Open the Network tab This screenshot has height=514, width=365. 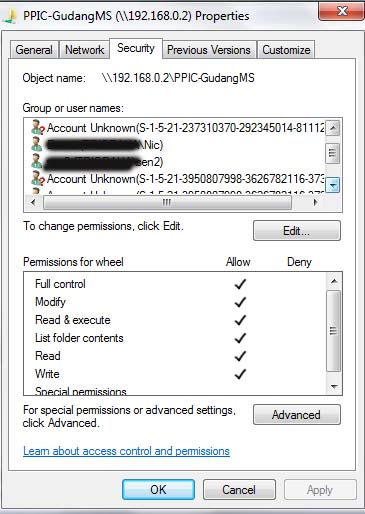click(x=84, y=50)
